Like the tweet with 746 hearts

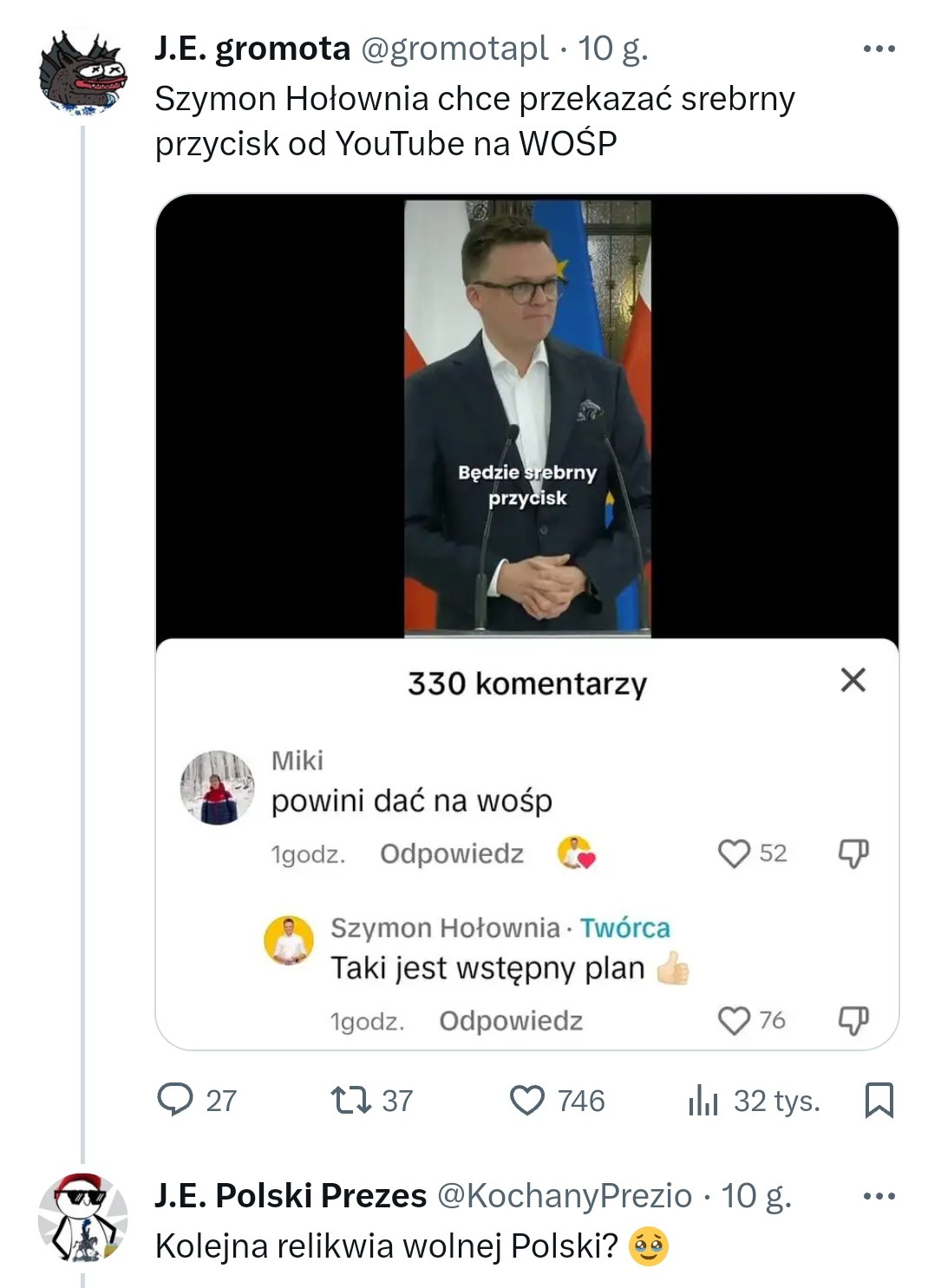click(x=527, y=1100)
